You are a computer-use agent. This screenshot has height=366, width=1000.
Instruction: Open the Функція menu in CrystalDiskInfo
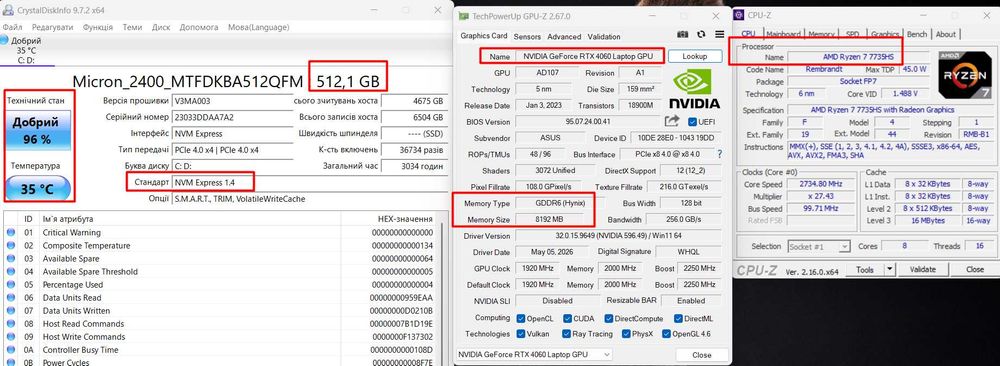coord(98,27)
